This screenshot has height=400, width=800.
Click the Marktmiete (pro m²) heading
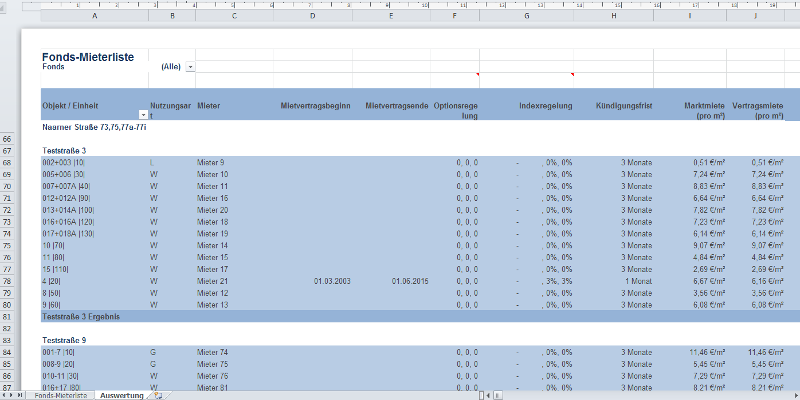(704, 111)
